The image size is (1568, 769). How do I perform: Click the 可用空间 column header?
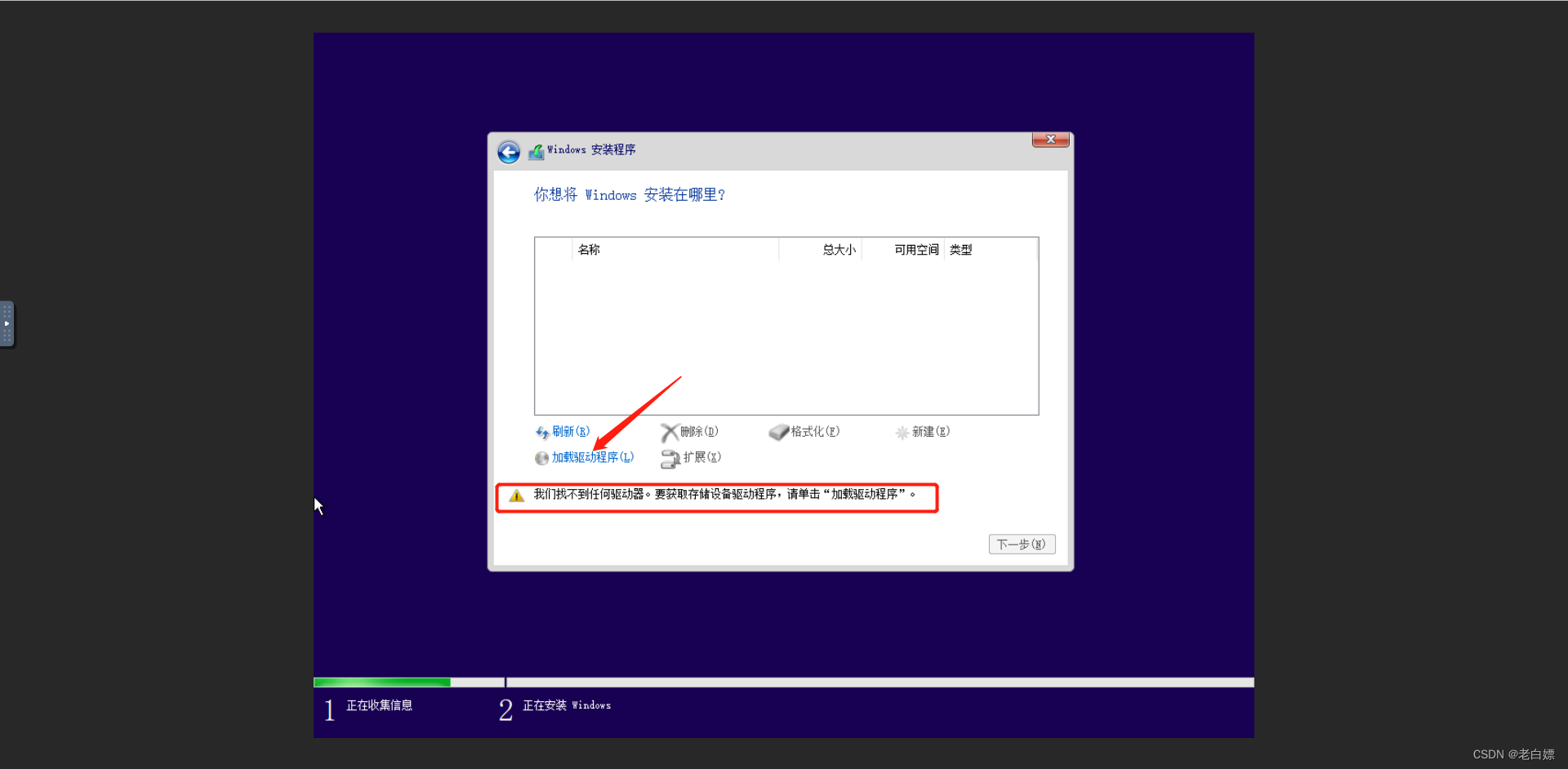(x=916, y=250)
